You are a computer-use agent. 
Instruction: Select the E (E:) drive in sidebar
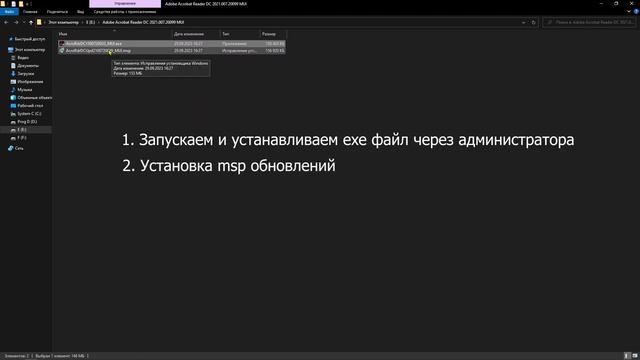[26, 130]
